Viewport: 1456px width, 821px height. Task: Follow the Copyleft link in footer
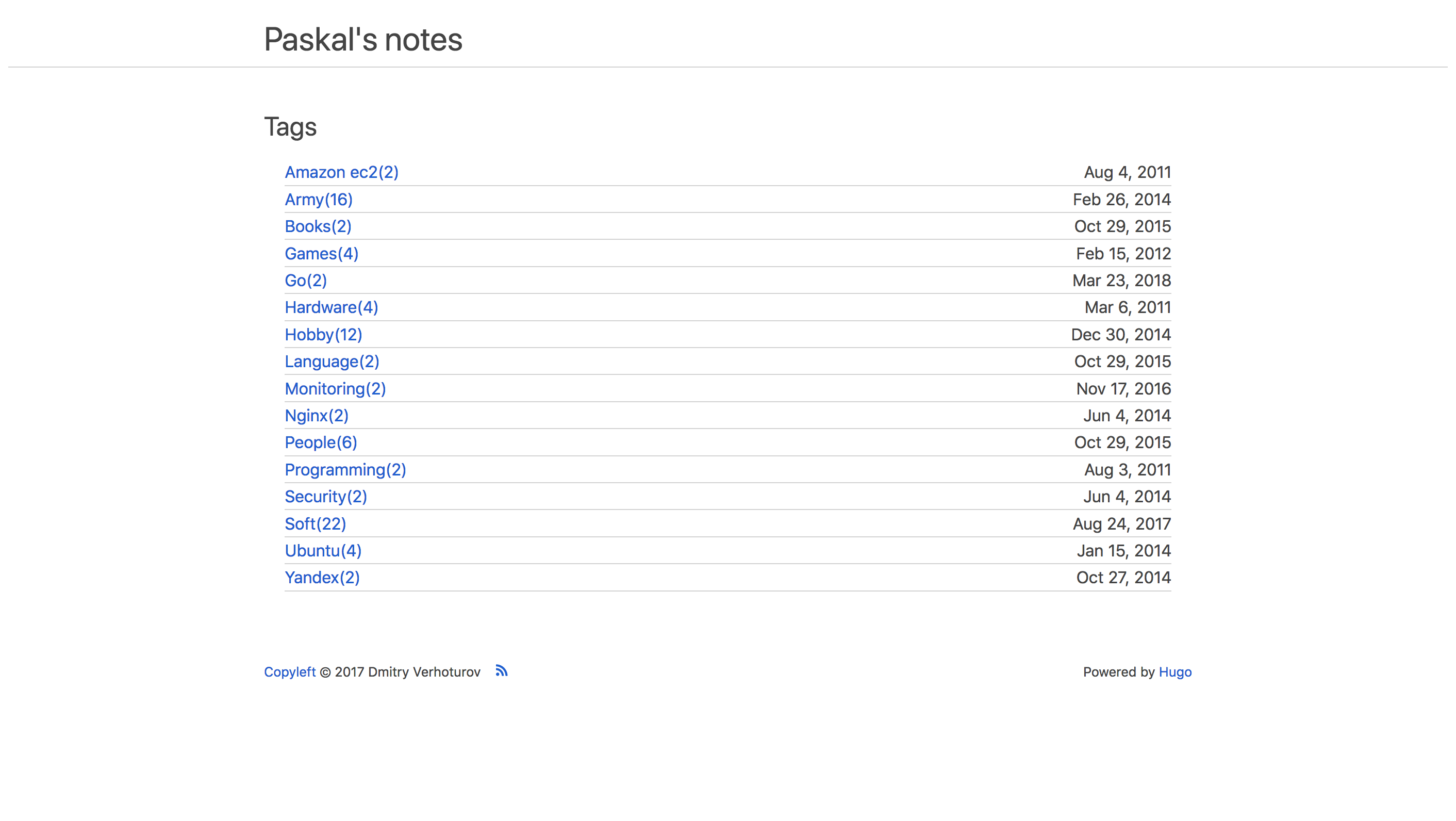pos(289,672)
